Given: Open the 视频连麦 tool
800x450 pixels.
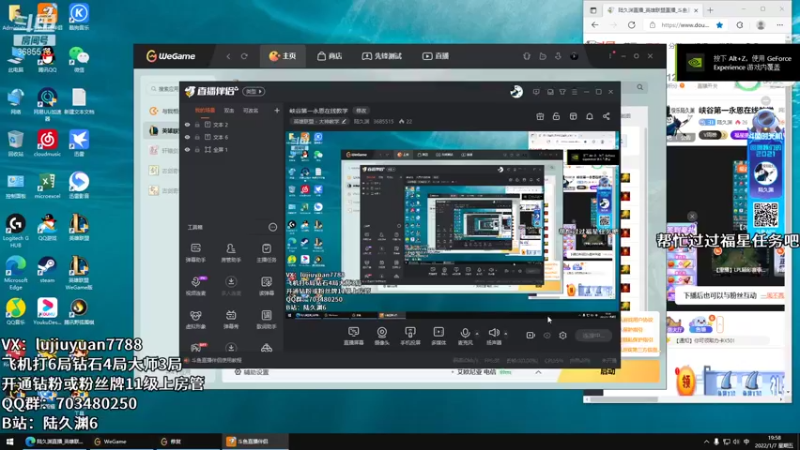Looking at the screenshot, I should [x=195, y=286].
